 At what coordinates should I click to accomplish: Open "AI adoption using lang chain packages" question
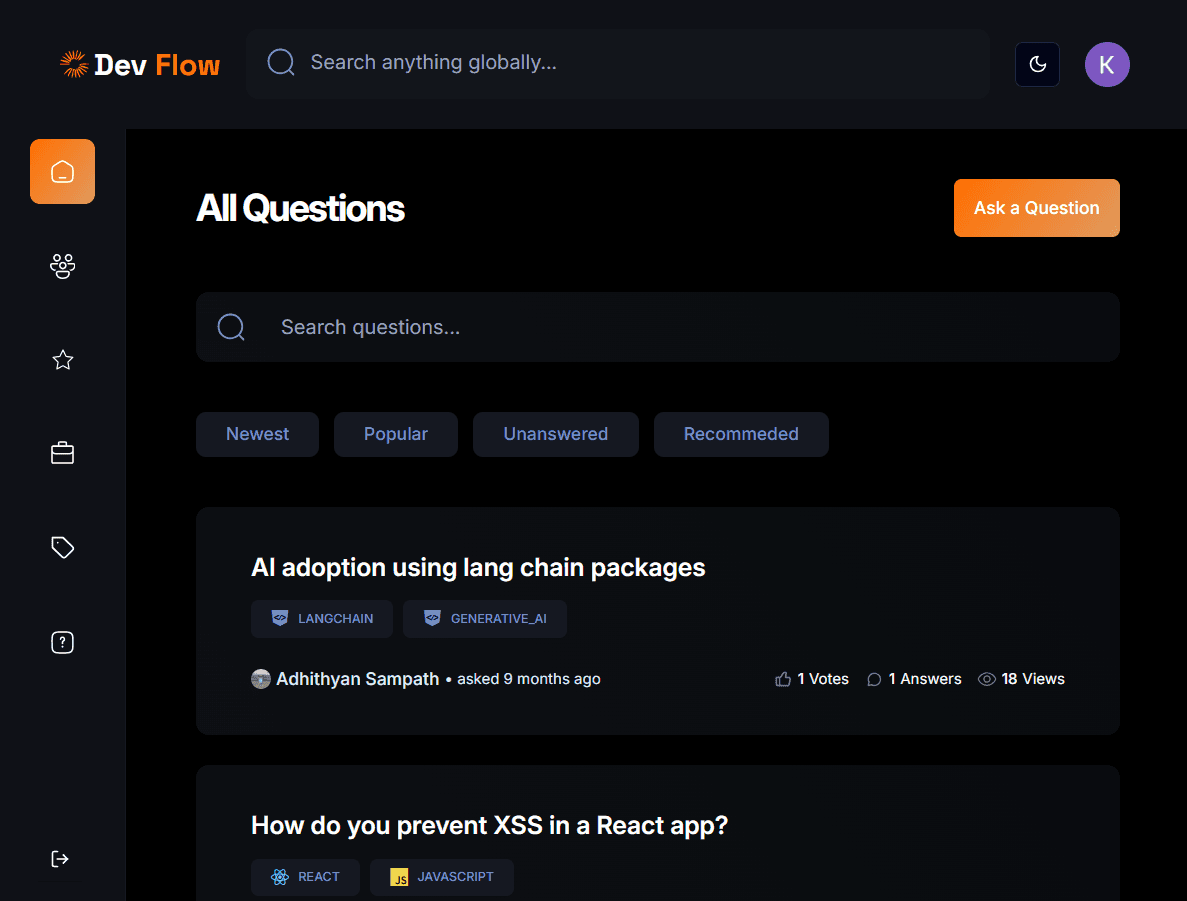478,568
